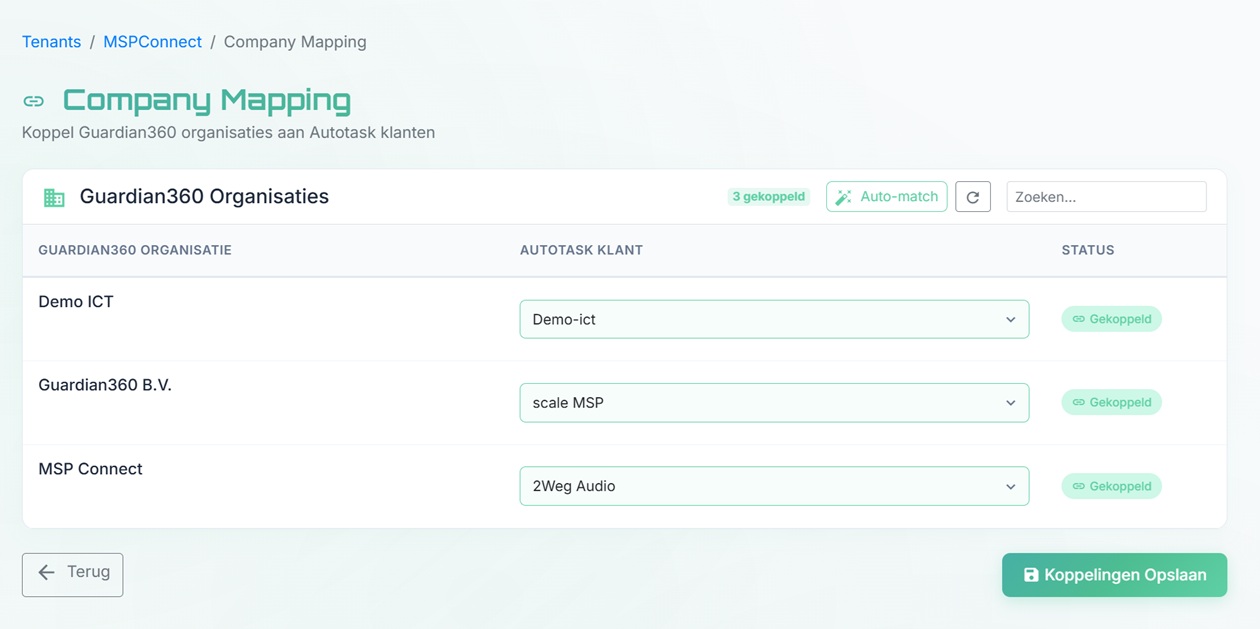1260x629 pixels.
Task: Expand the scale MSP dropdown
Action: click(x=773, y=403)
